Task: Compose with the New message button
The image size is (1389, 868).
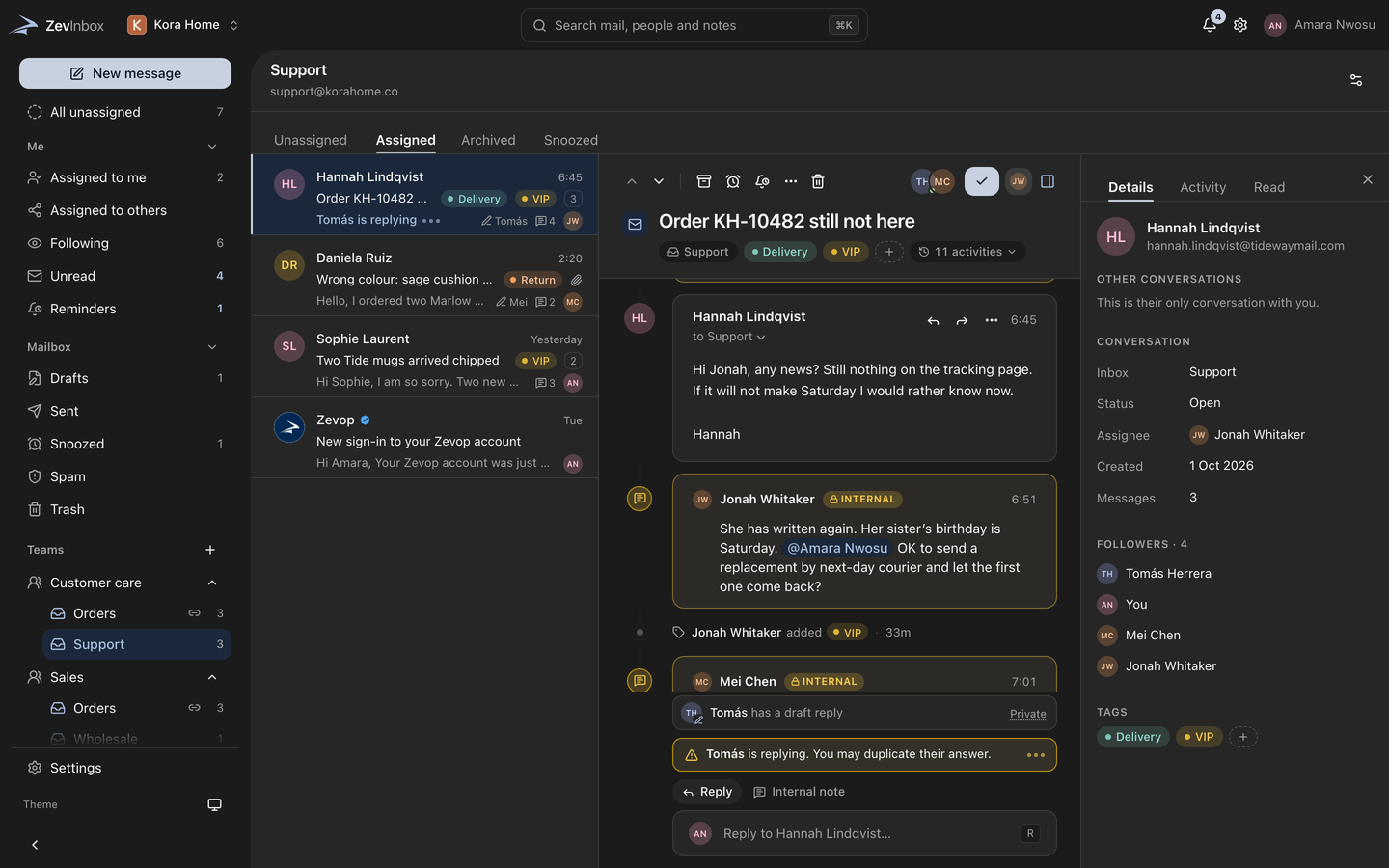Action: pos(125,73)
